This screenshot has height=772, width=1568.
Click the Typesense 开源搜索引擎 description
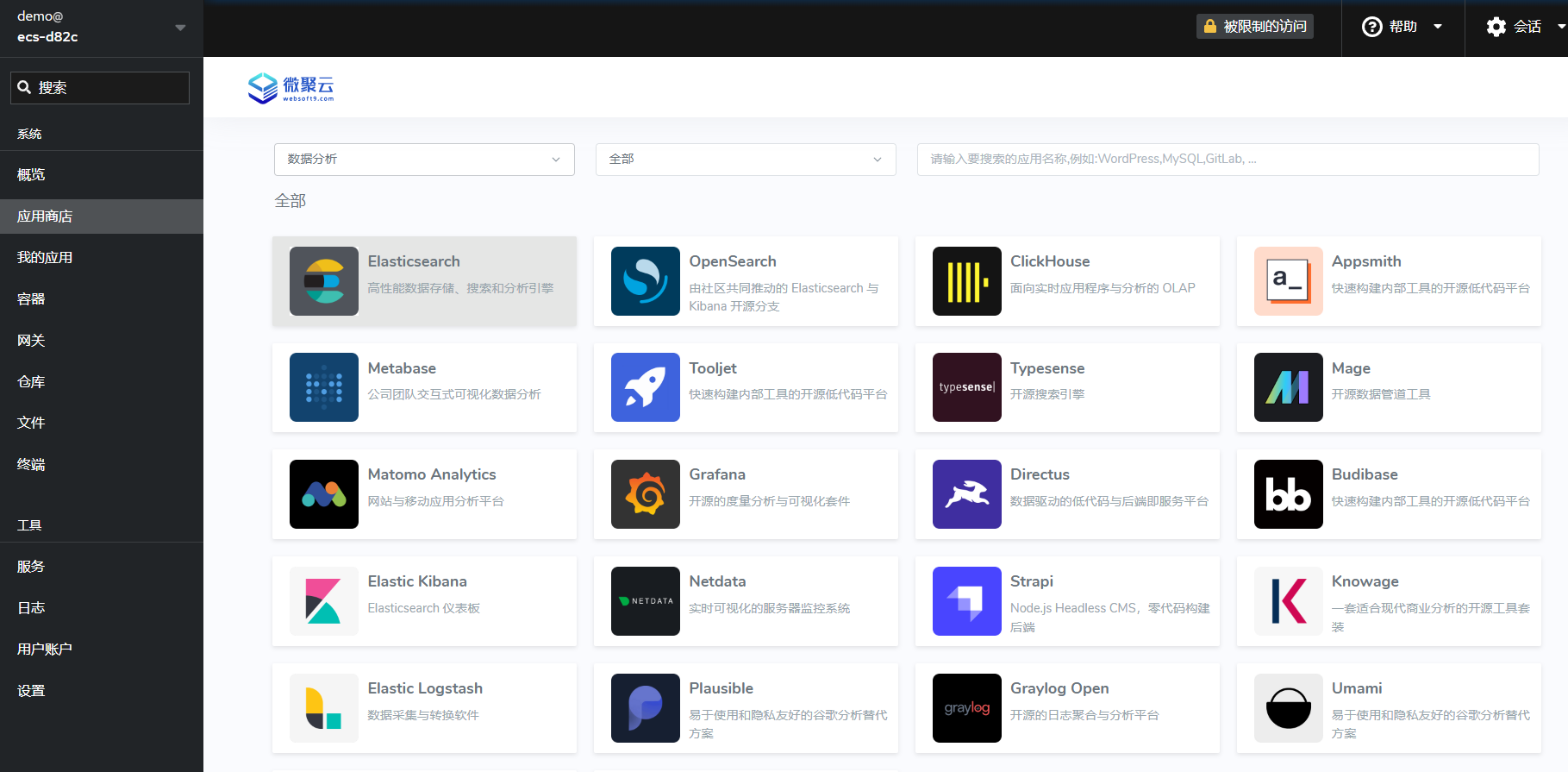[x=1047, y=394]
